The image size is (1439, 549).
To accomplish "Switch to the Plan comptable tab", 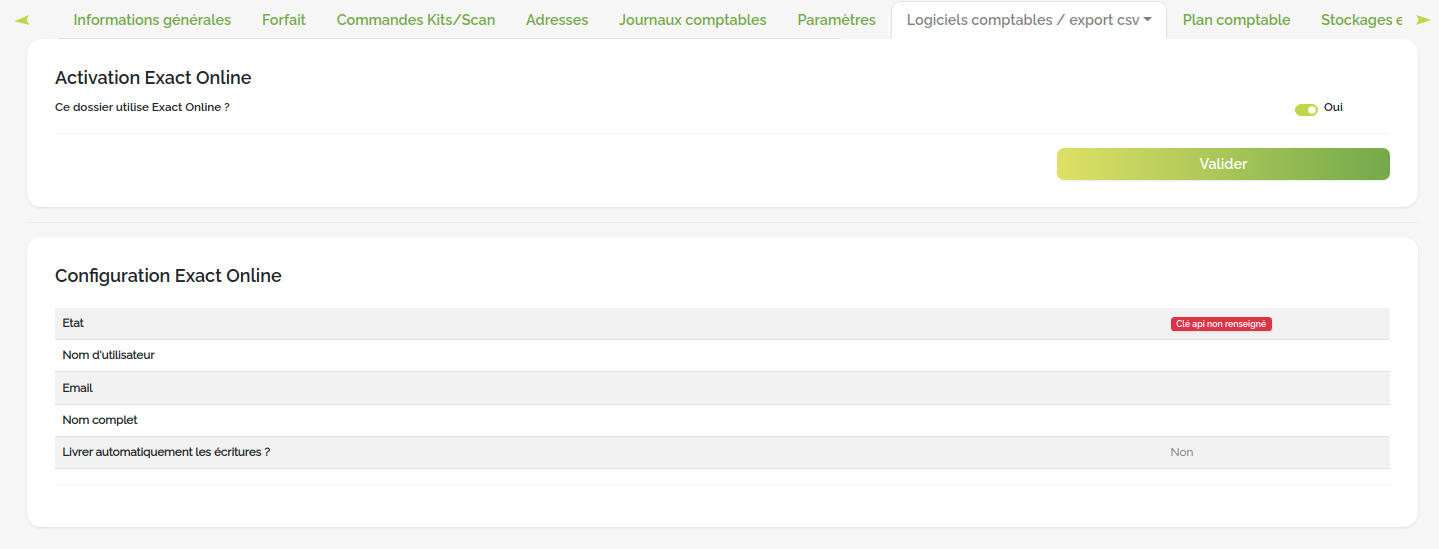I will coord(1236,20).
